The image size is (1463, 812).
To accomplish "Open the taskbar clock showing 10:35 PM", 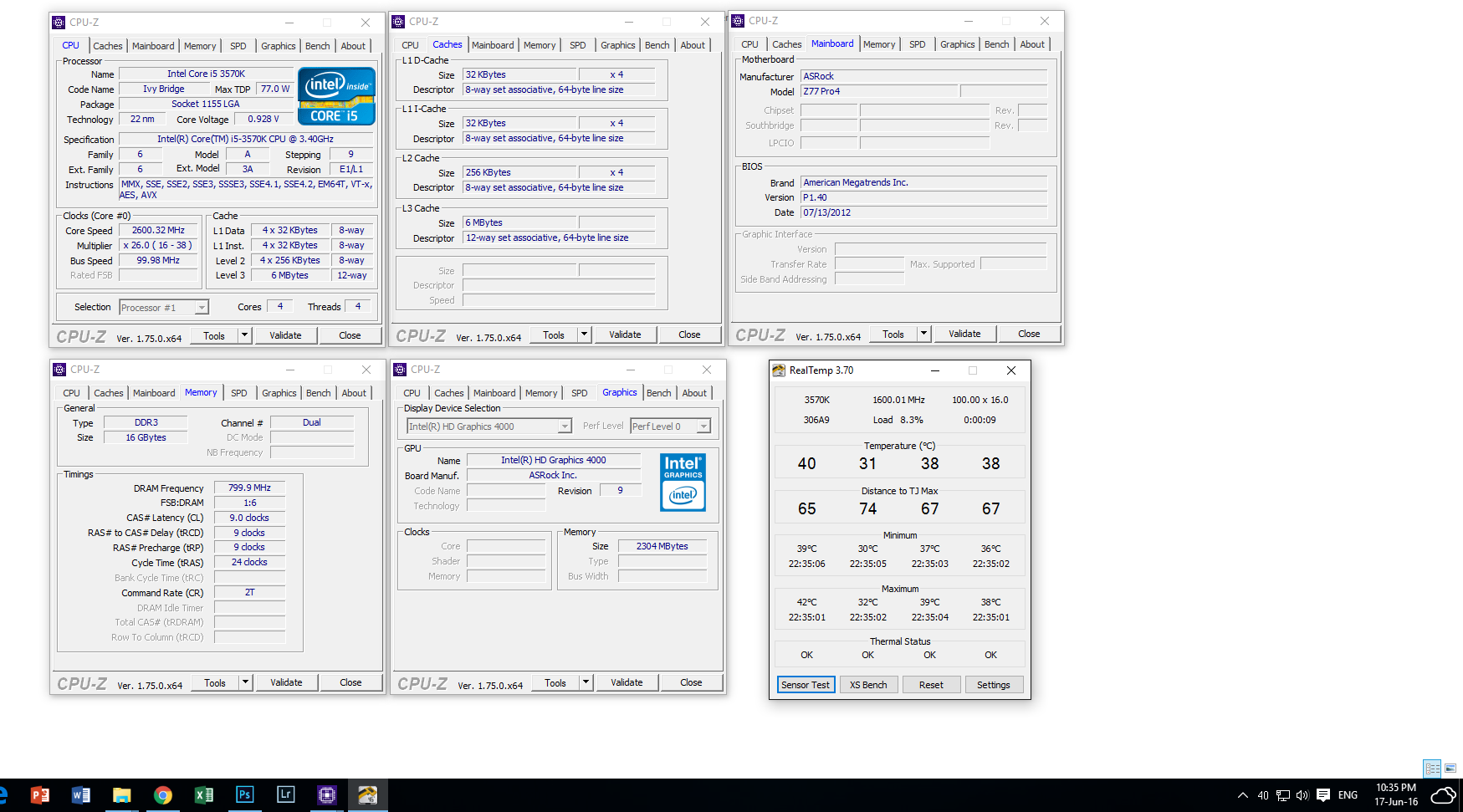I will [x=1396, y=794].
